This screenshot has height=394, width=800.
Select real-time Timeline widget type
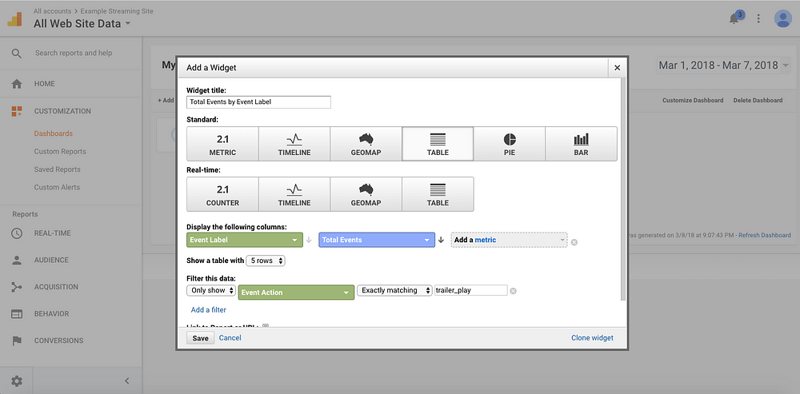(294, 194)
